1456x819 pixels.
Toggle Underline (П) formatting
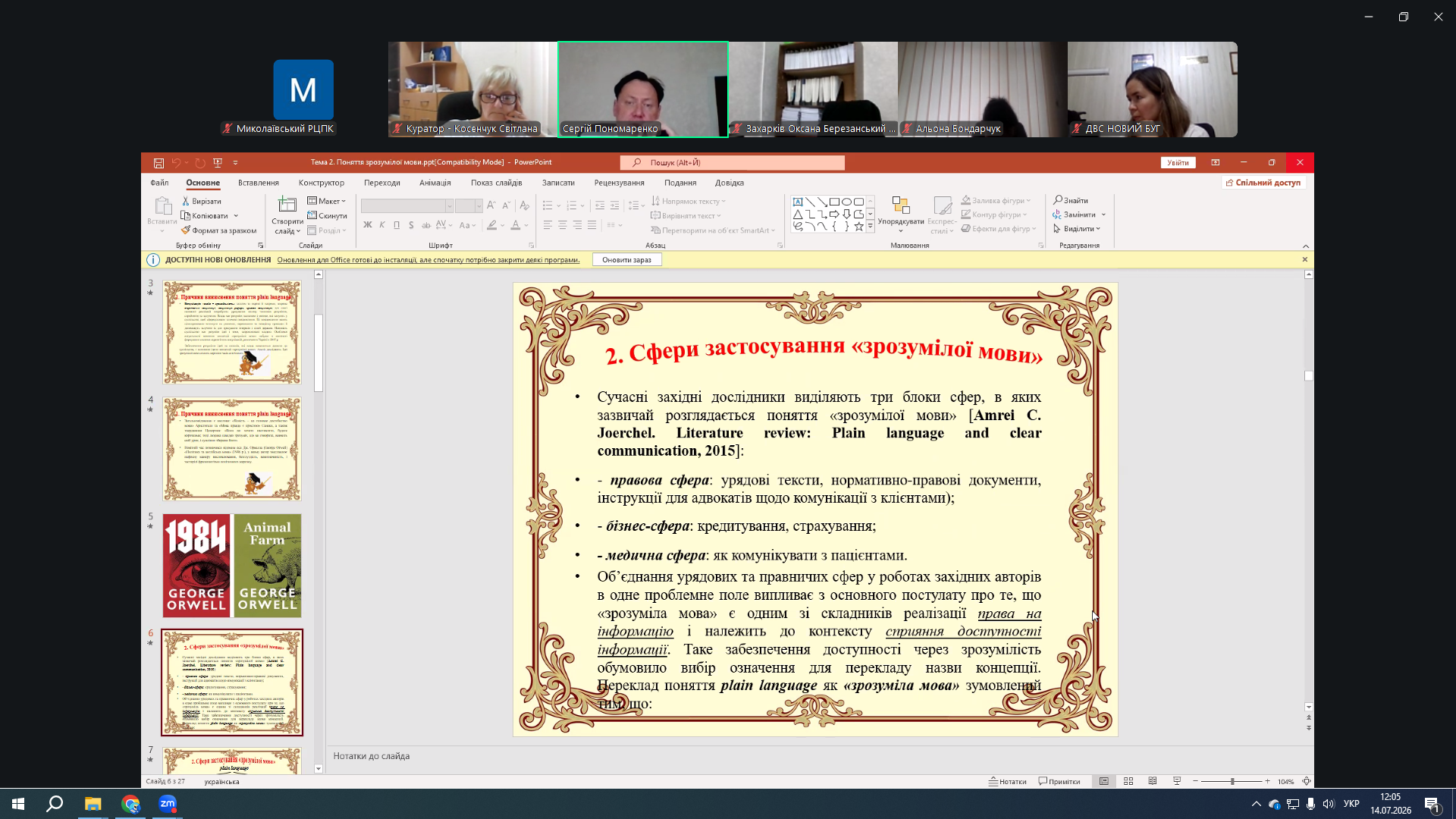pyautogui.click(x=397, y=225)
